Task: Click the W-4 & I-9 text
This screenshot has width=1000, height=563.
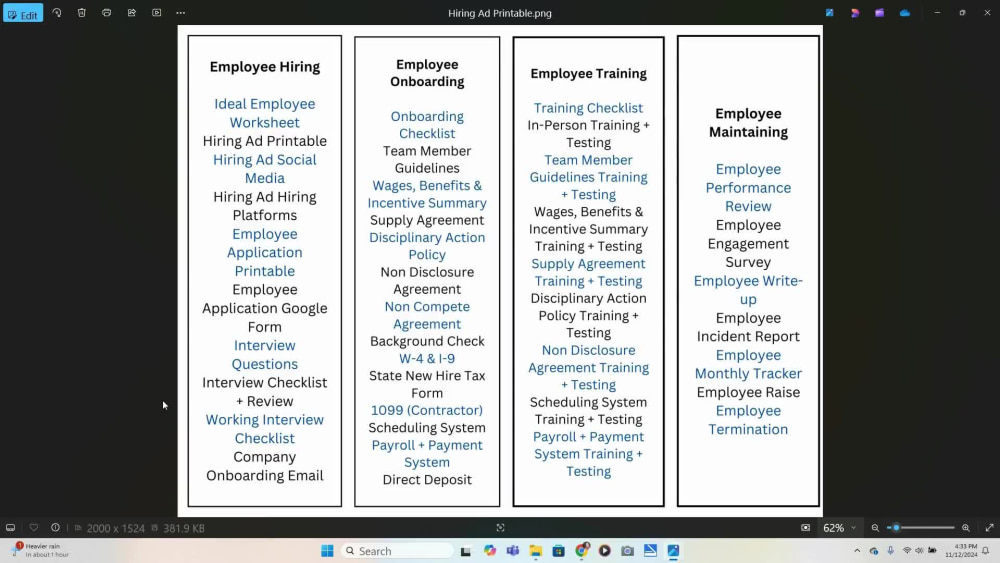Action: [x=427, y=358]
